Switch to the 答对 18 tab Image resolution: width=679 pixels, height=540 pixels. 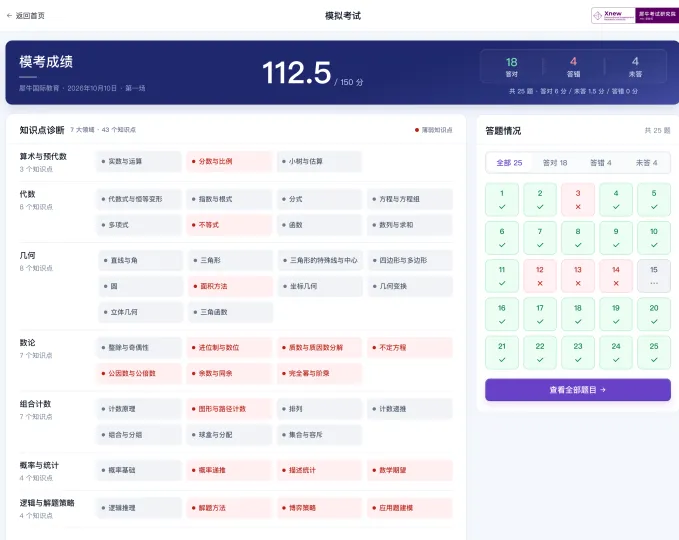pyautogui.click(x=555, y=163)
